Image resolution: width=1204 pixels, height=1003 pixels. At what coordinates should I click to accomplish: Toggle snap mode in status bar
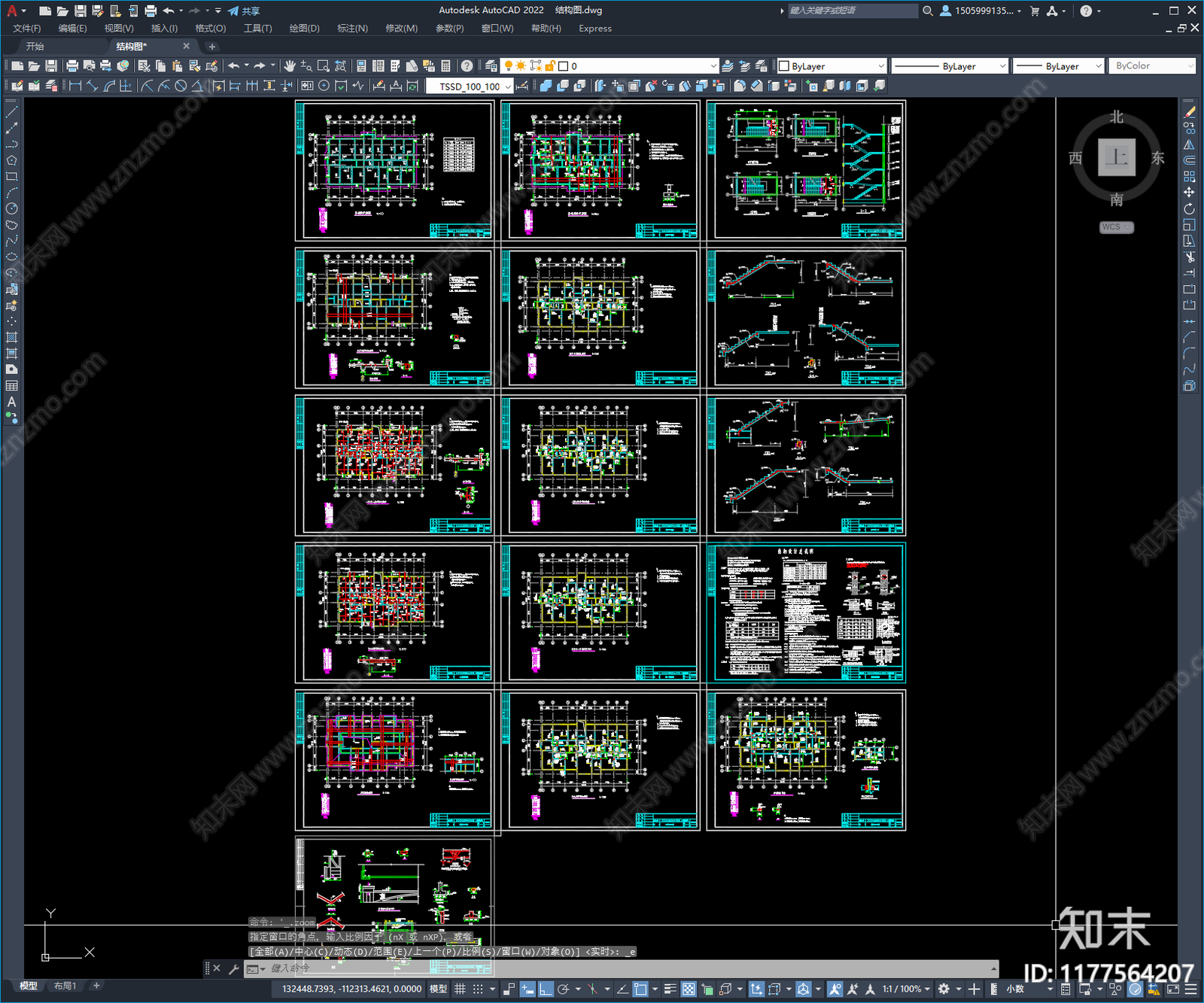(478, 989)
